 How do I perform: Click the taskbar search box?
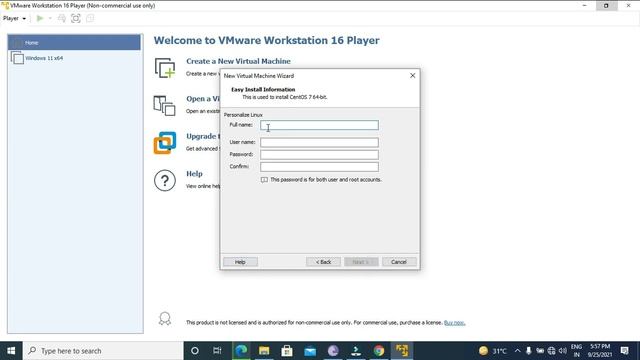click(x=103, y=351)
